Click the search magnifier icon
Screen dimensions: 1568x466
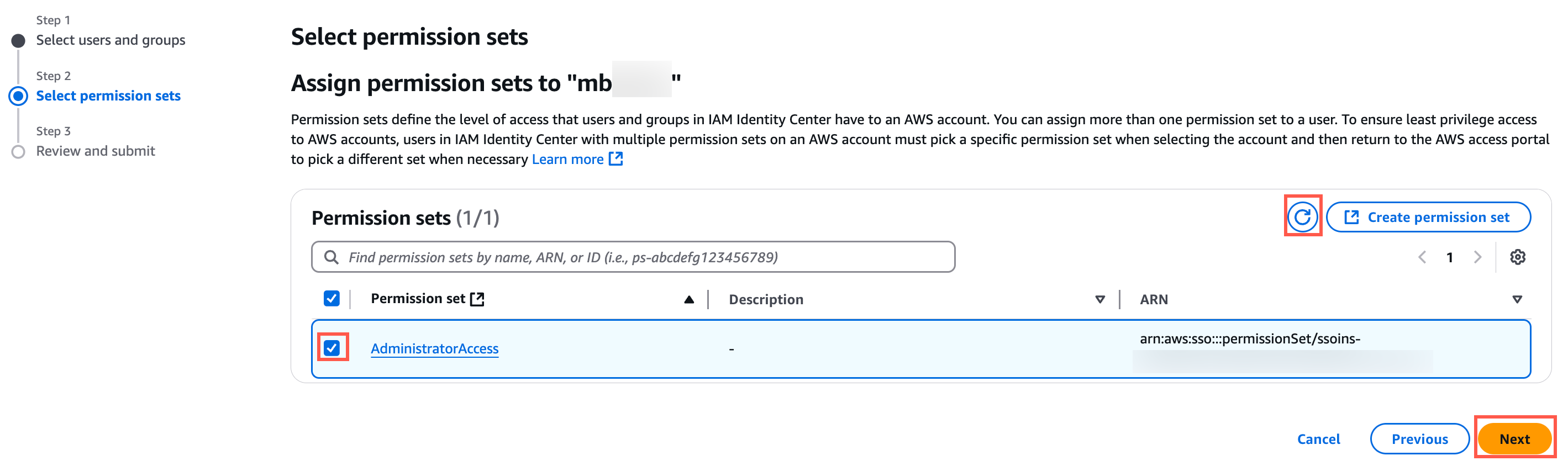point(331,257)
